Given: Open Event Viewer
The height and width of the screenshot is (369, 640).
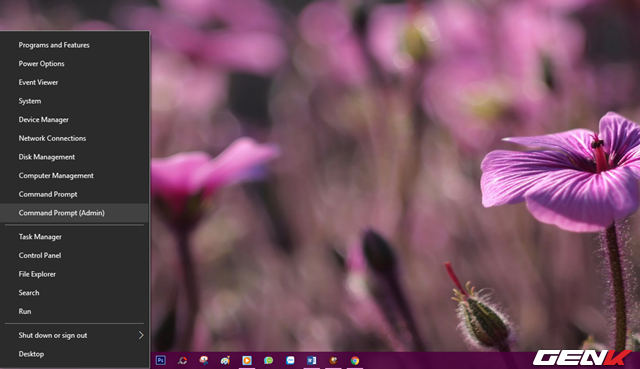Looking at the screenshot, I should click(x=74, y=82).
